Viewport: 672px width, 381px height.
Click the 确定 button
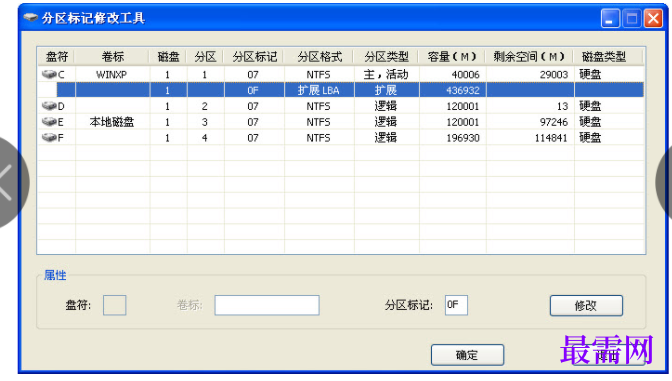(x=467, y=355)
